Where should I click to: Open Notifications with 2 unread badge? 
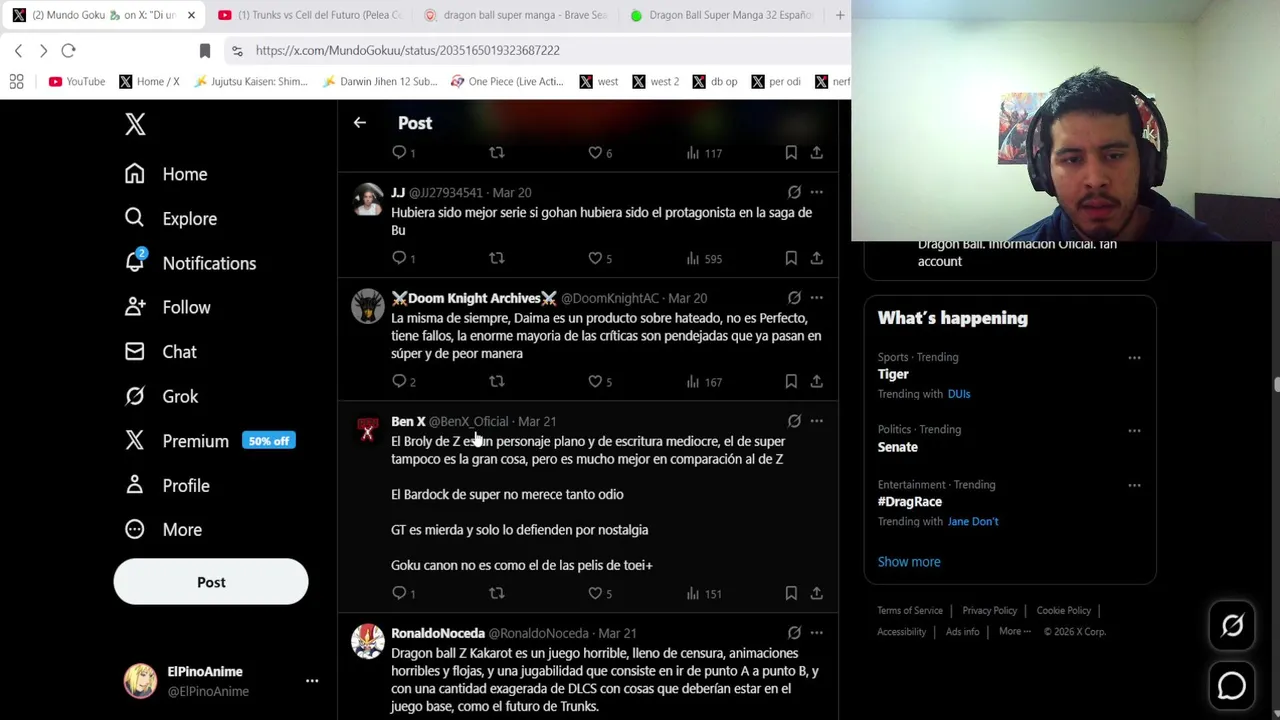pyautogui.click(x=190, y=263)
